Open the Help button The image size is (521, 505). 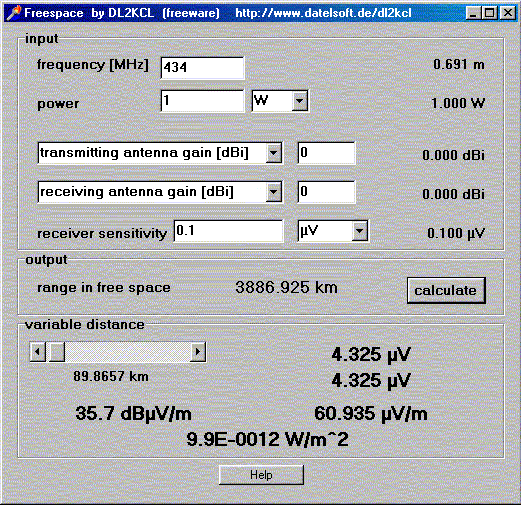261,475
